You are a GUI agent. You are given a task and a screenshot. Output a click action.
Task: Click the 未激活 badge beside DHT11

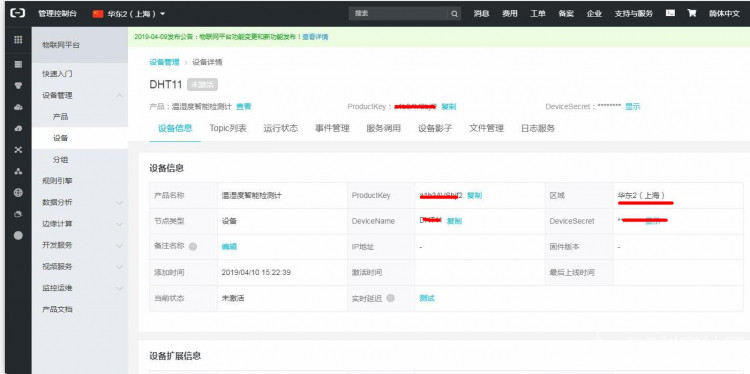click(x=203, y=85)
